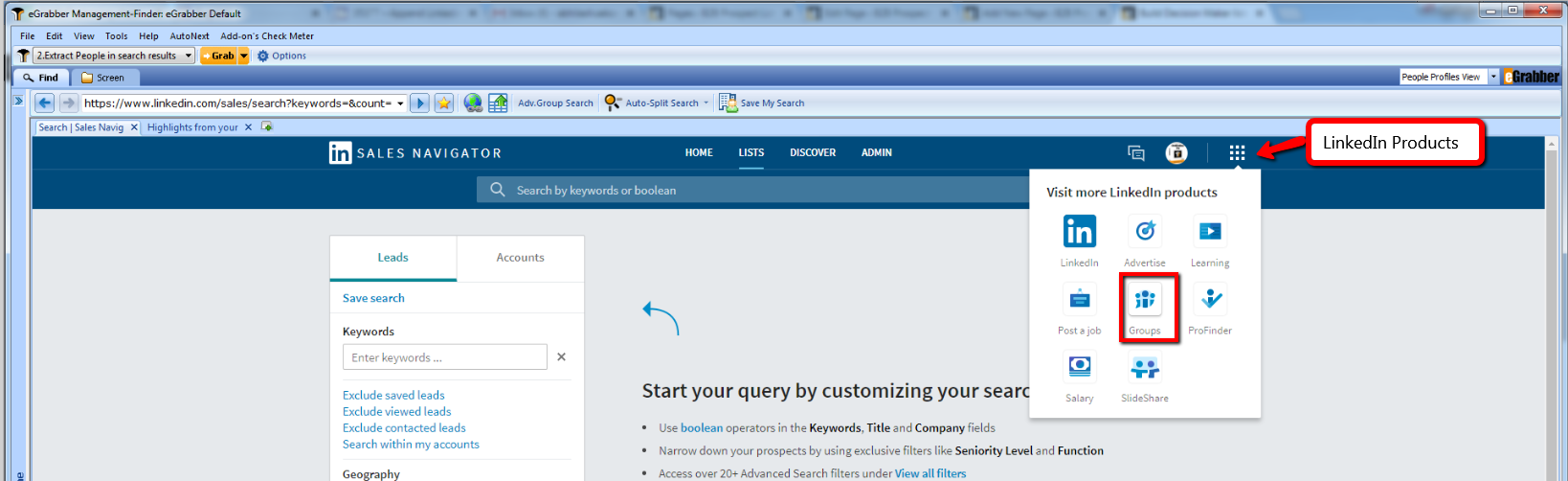This screenshot has height=481, width=1568.
Task: Select the Accounts tab
Action: pos(520,258)
